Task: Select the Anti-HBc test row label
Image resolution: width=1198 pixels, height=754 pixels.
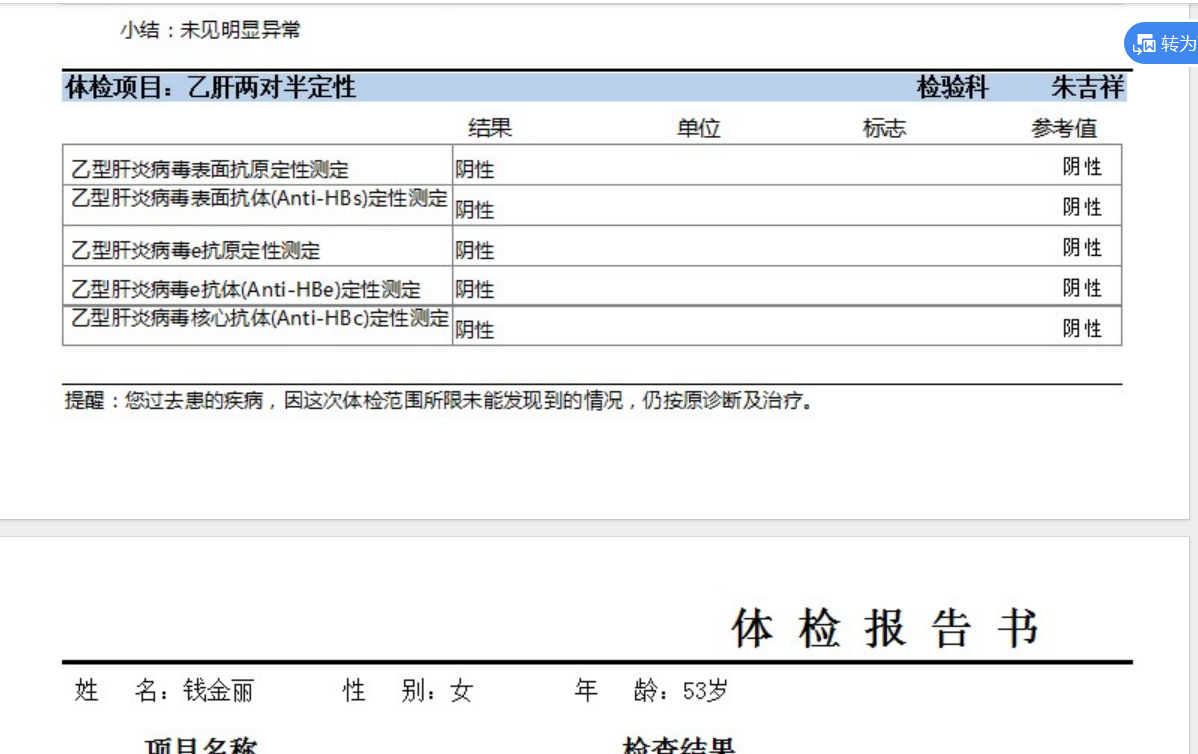Action: click(260, 318)
